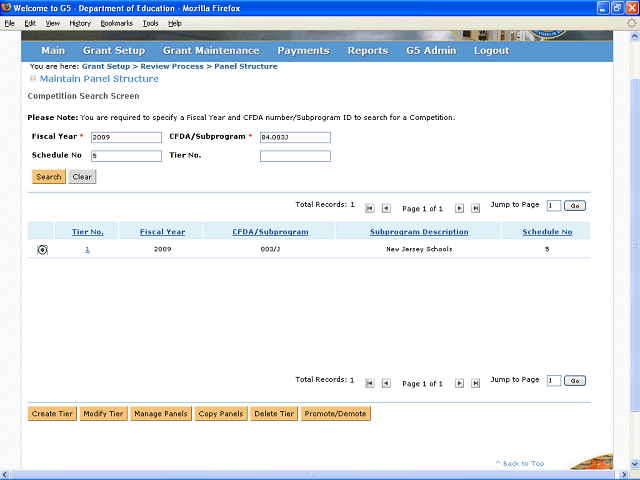The height and width of the screenshot is (480, 640).
Task: Collapse the Maintain Panel Structure section icon
Action: 33,78
